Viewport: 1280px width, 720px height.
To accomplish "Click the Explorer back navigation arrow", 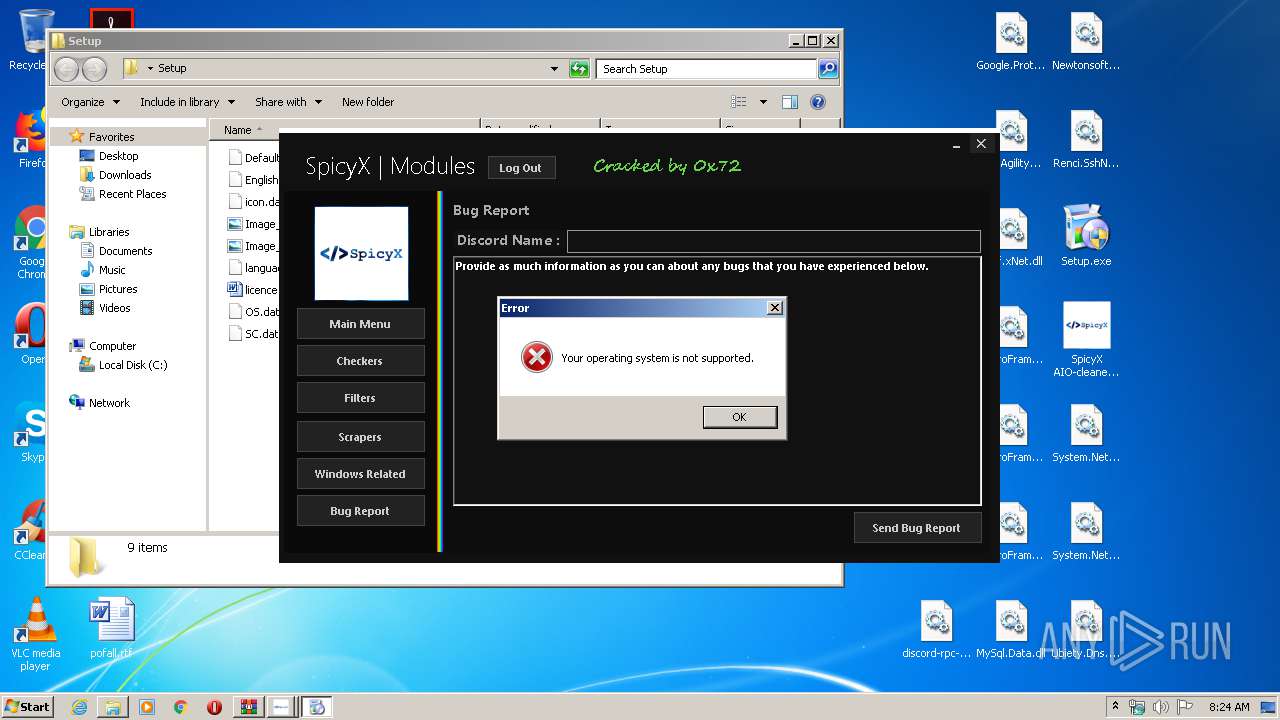I will point(67,69).
